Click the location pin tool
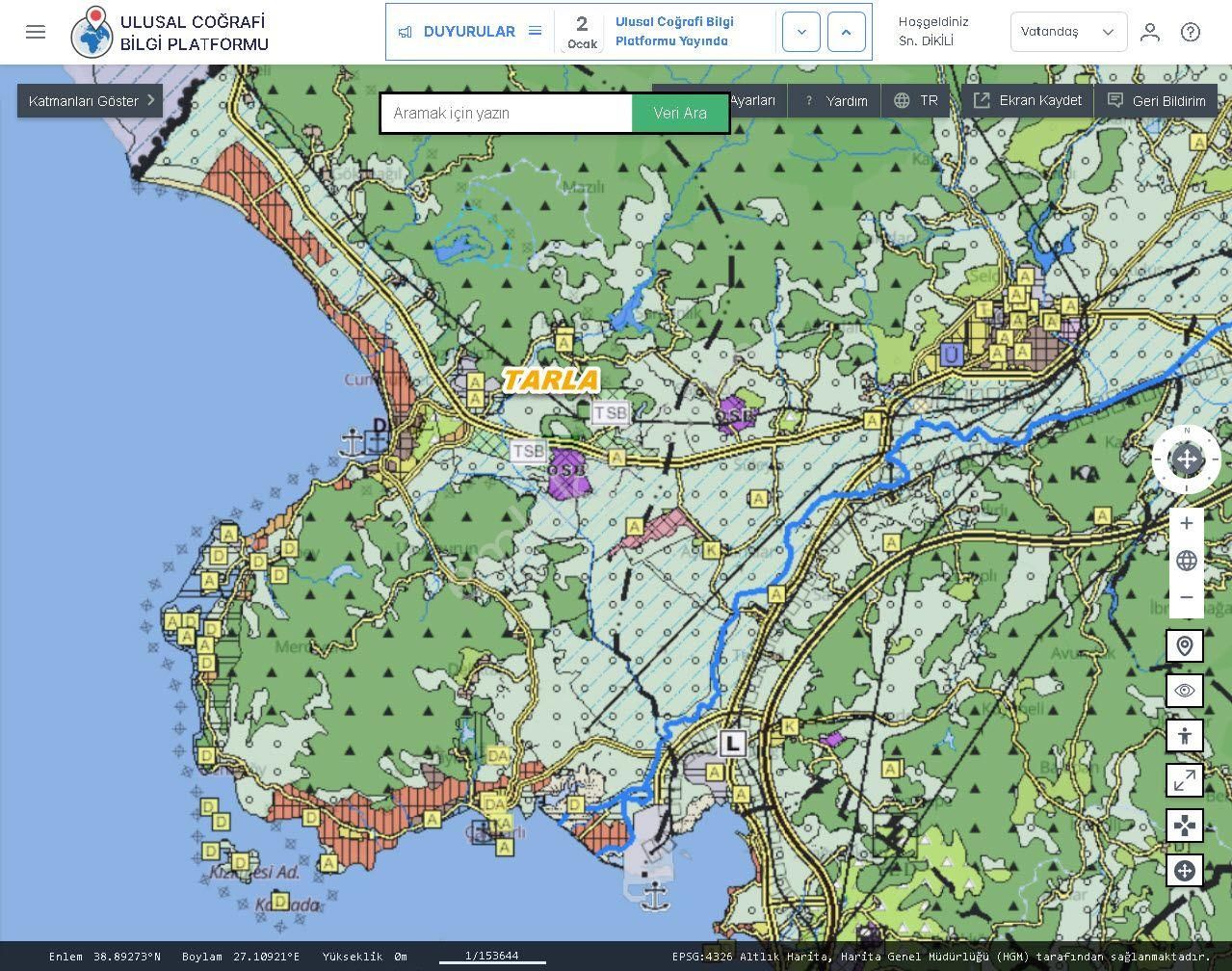This screenshot has width=1232, height=971. point(1184,645)
